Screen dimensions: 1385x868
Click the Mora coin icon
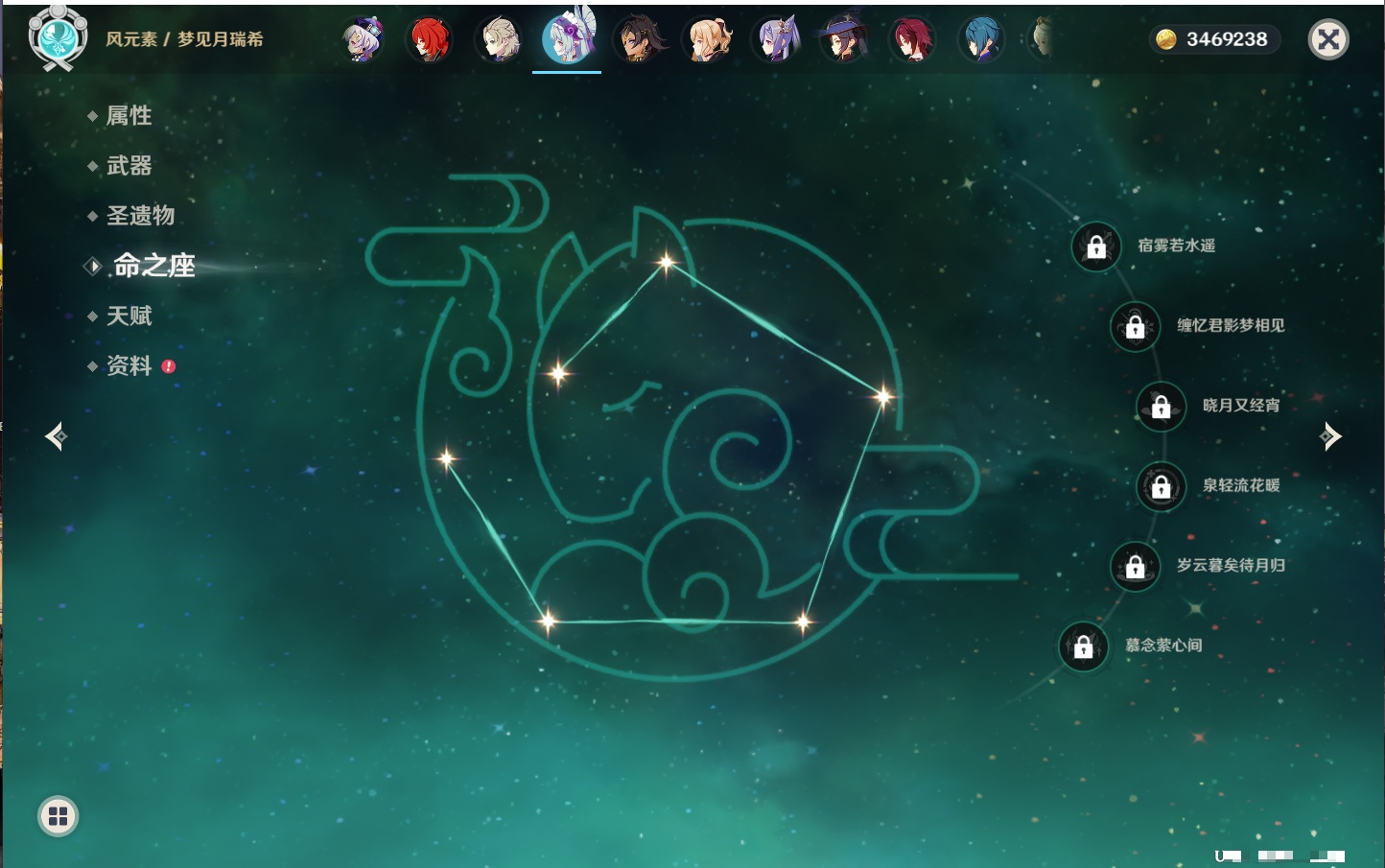click(1165, 39)
